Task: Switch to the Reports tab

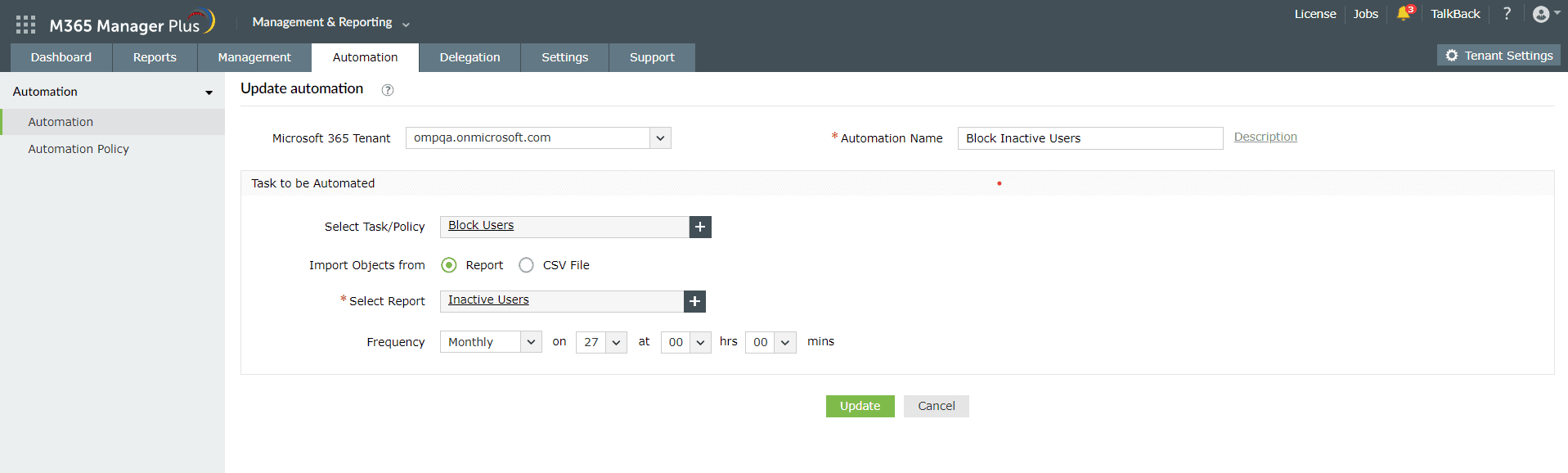Action: point(155,57)
